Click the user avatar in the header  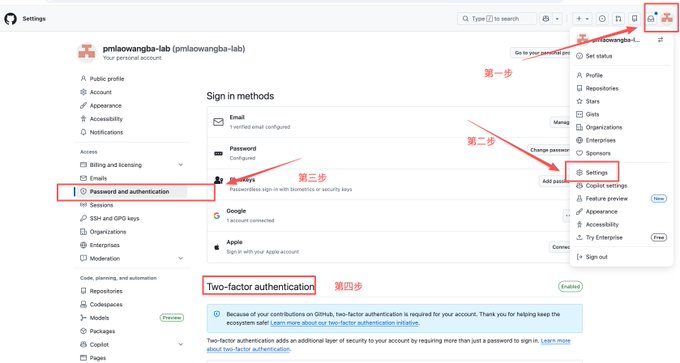click(667, 18)
